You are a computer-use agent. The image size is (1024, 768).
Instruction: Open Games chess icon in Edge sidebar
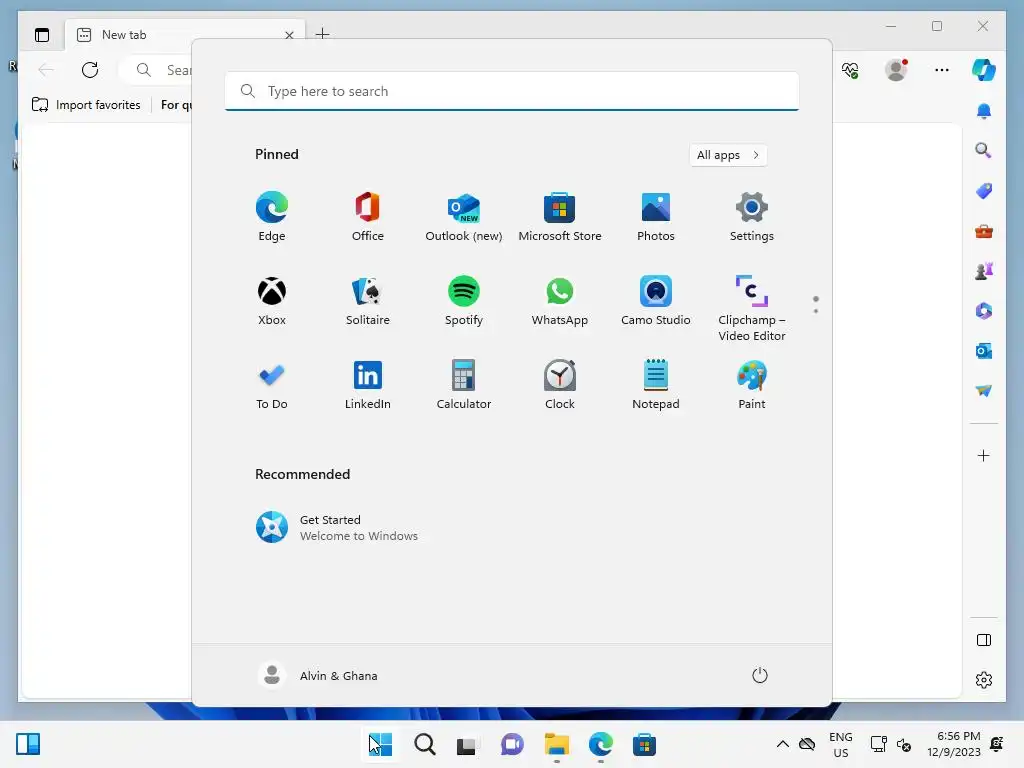click(984, 271)
